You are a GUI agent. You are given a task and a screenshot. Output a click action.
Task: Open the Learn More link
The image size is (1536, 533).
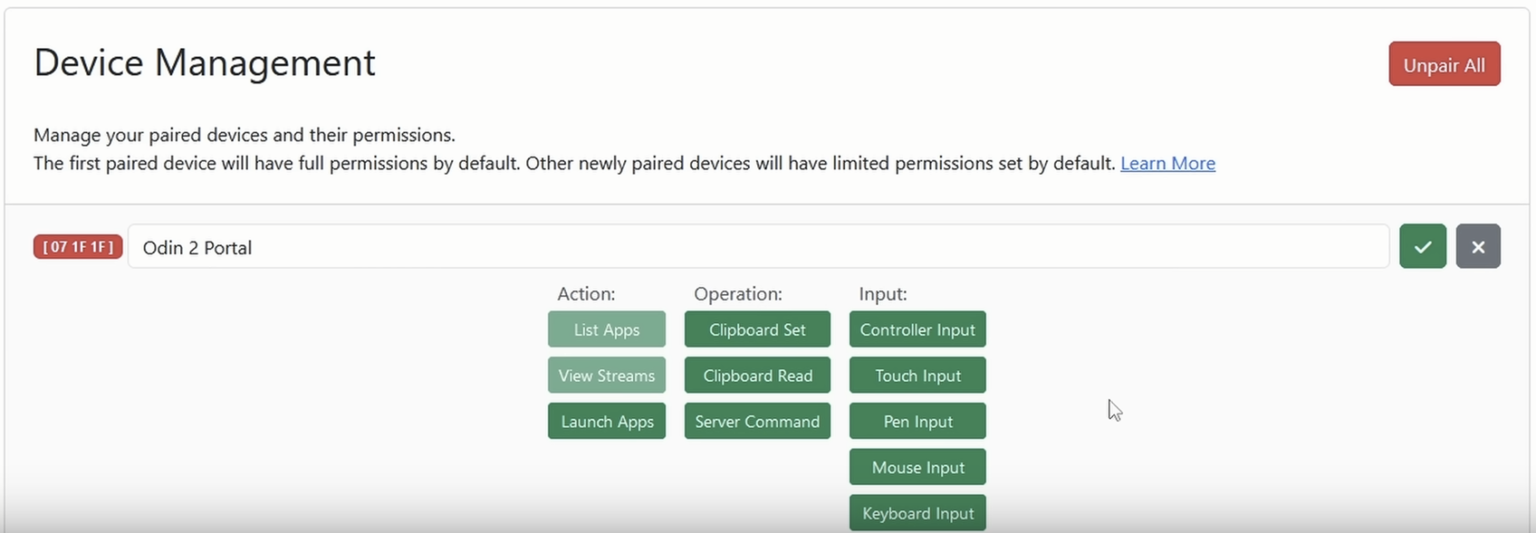[x=1167, y=163]
